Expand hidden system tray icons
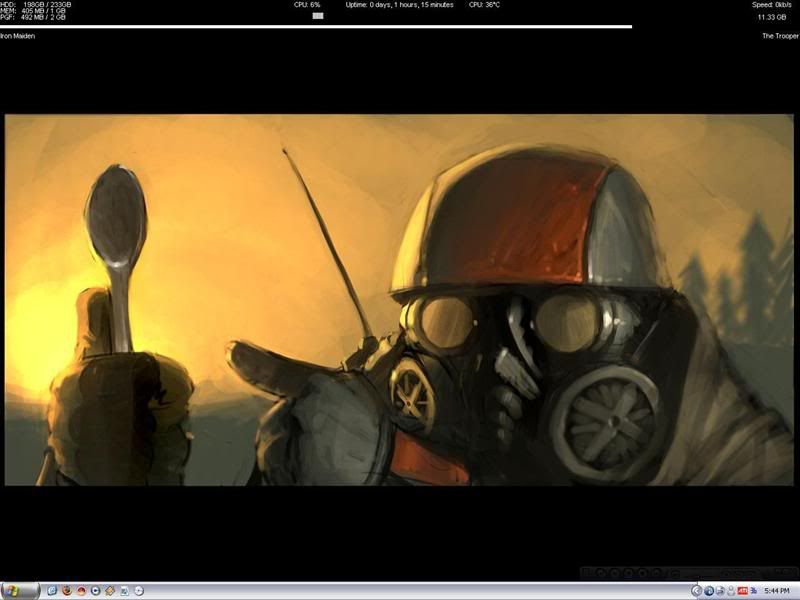 (696, 591)
